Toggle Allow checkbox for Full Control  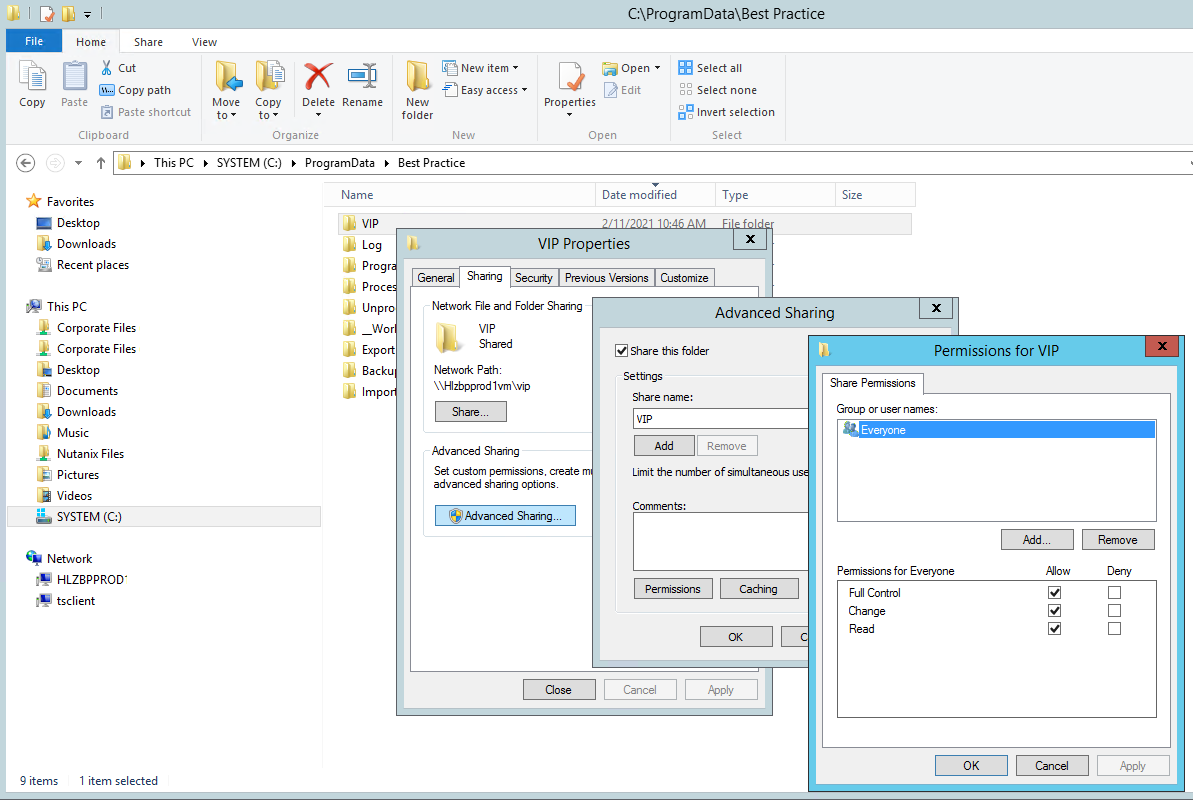pyautogui.click(x=1055, y=592)
